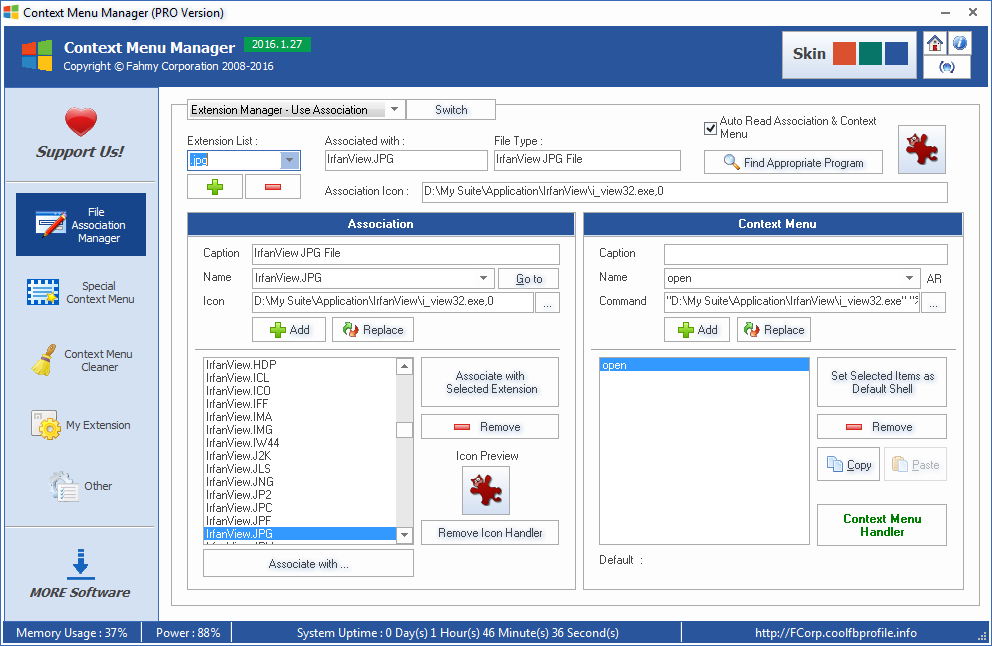The image size is (992, 646).
Task: Select the blue skin color
Action: (896, 54)
